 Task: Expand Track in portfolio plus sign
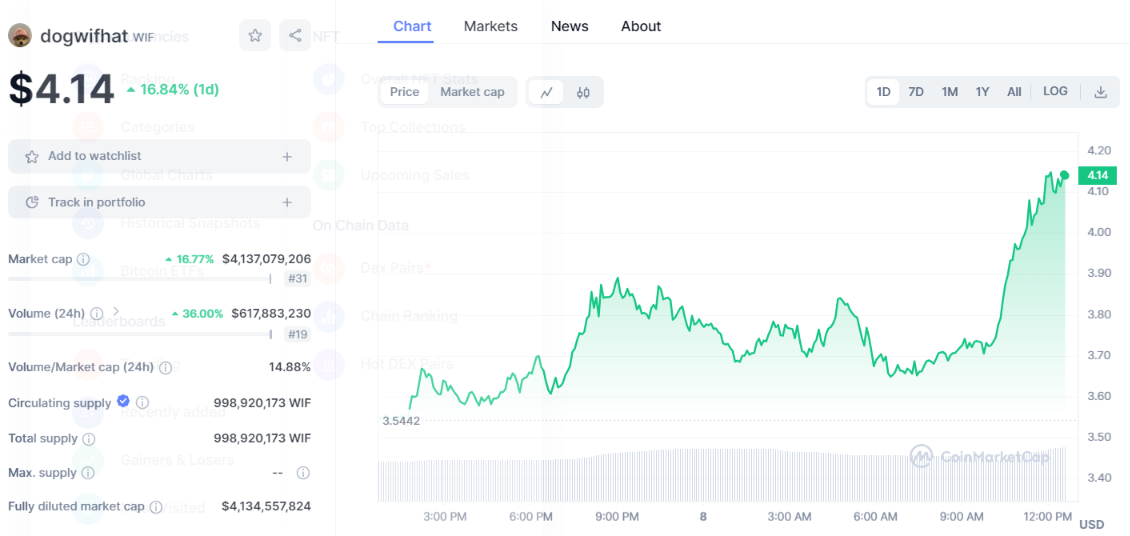[x=287, y=202]
